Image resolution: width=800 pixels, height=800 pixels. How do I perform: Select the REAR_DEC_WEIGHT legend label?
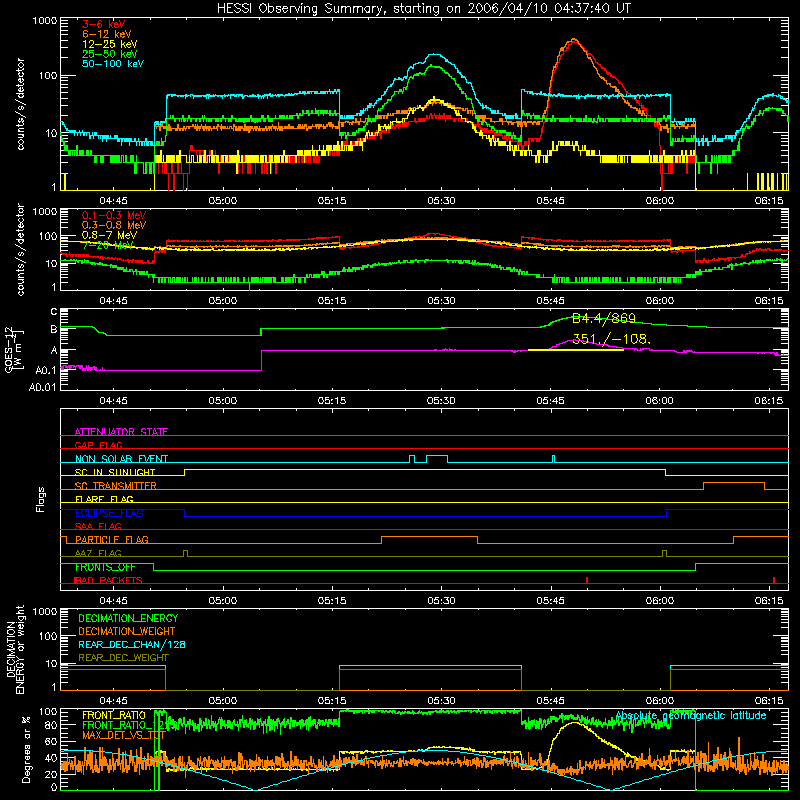(123, 658)
